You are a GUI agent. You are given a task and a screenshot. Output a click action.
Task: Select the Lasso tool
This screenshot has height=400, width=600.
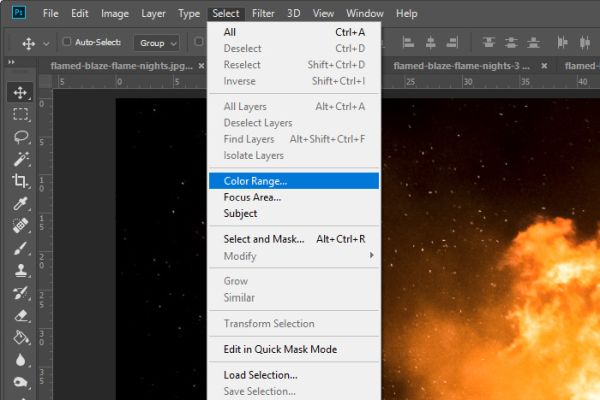tap(20, 137)
